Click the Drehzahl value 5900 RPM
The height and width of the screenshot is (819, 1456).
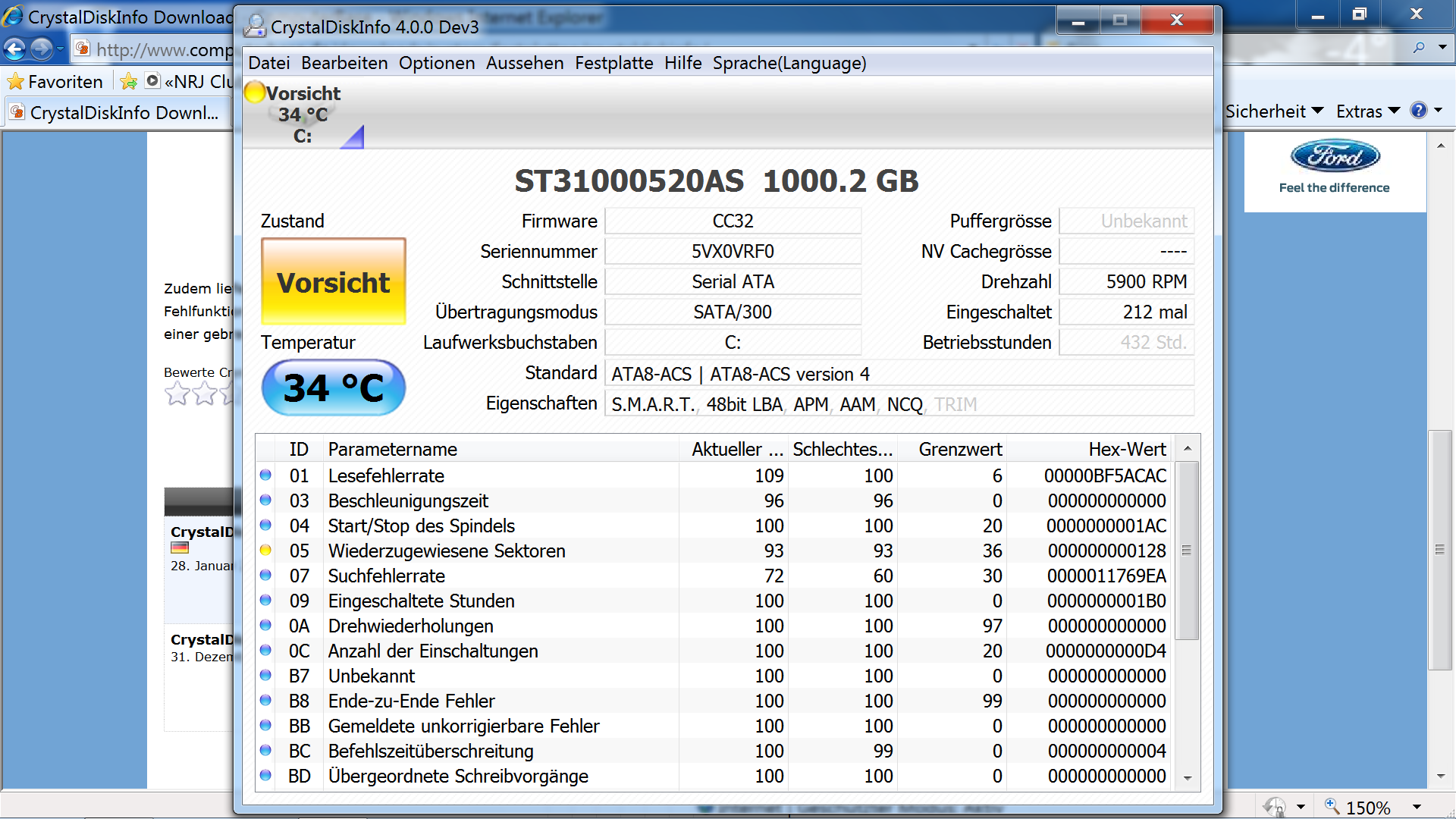(x=1126, y=281)
